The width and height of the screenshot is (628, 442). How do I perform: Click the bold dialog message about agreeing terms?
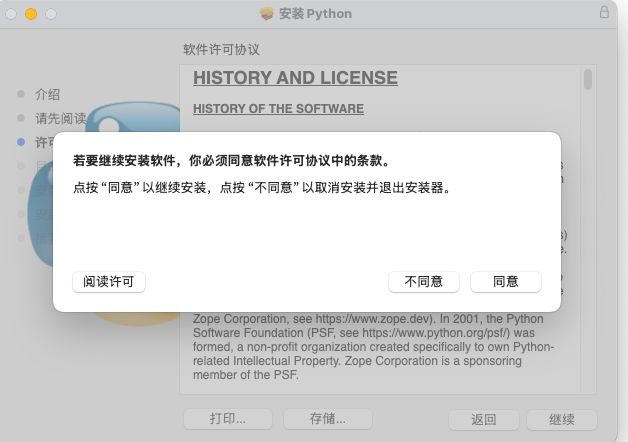[231, 161]
